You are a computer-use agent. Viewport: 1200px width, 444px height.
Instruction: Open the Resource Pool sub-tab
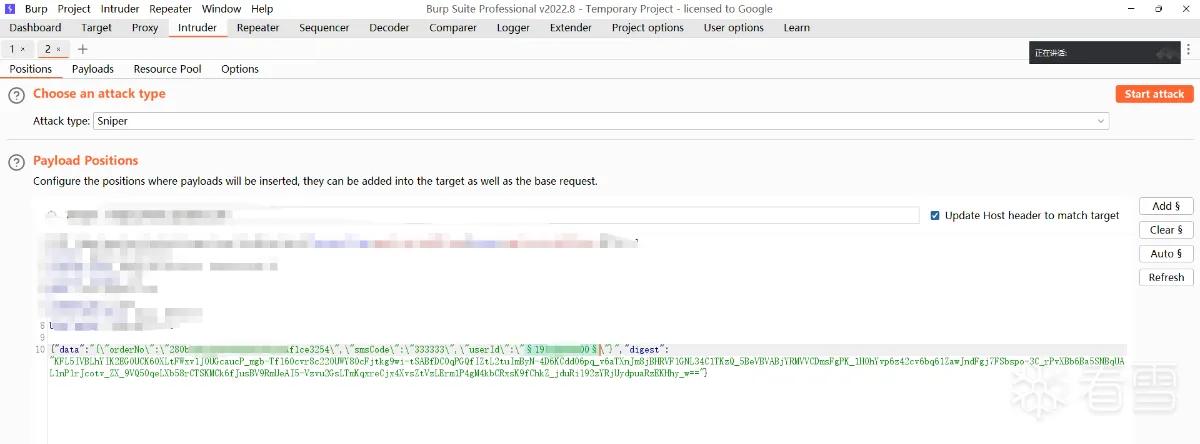(167, 69)
